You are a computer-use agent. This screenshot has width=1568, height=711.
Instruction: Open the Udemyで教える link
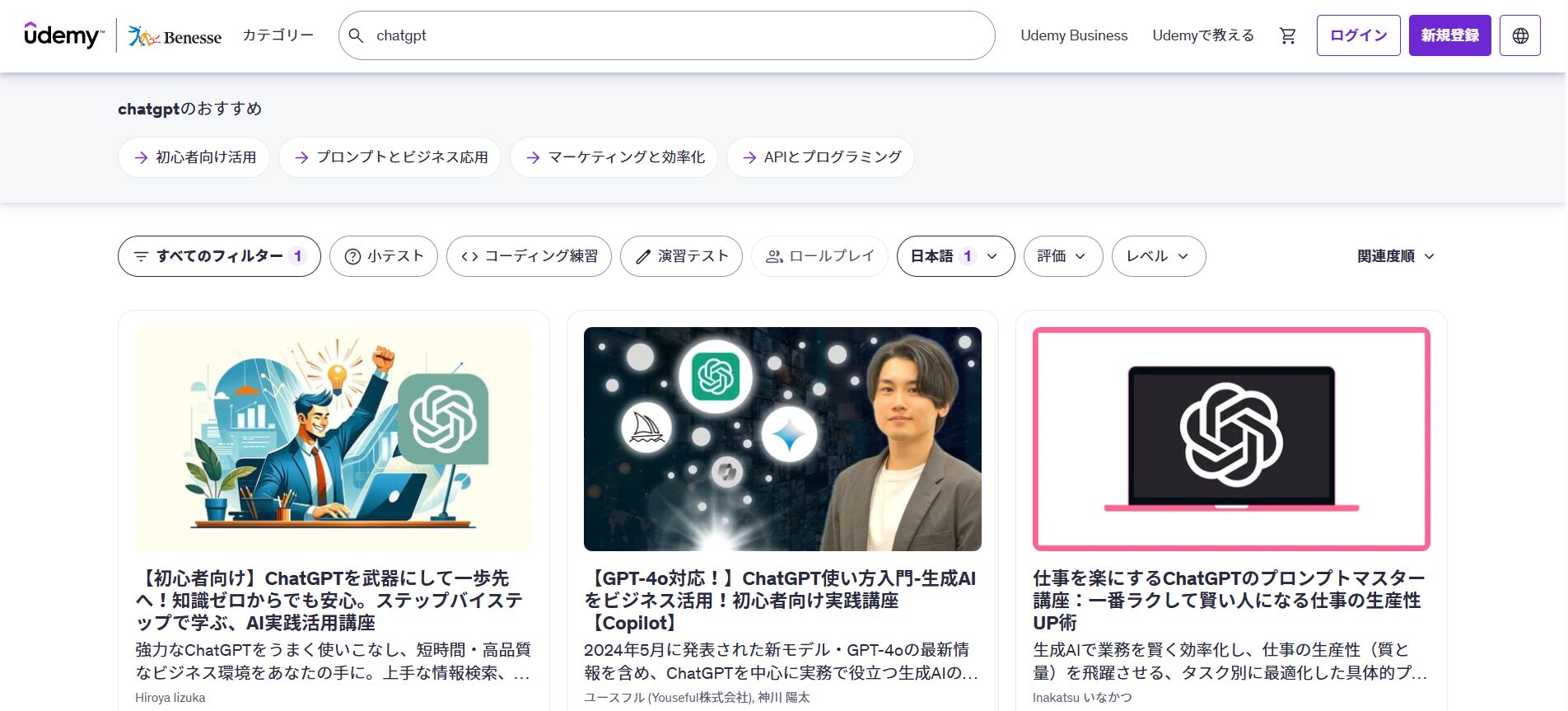(1203, 35)
